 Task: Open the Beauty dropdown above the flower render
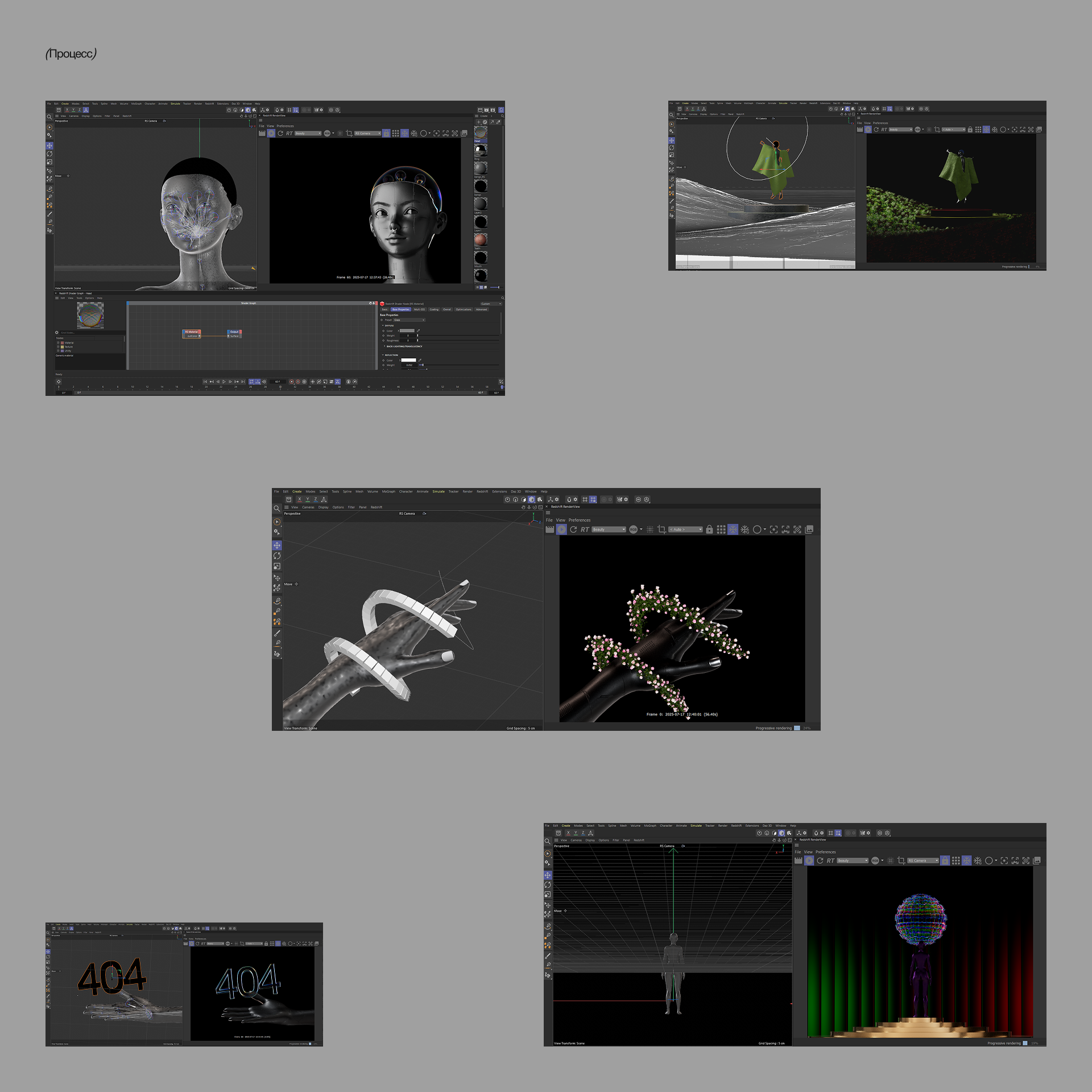pos(609,530)
